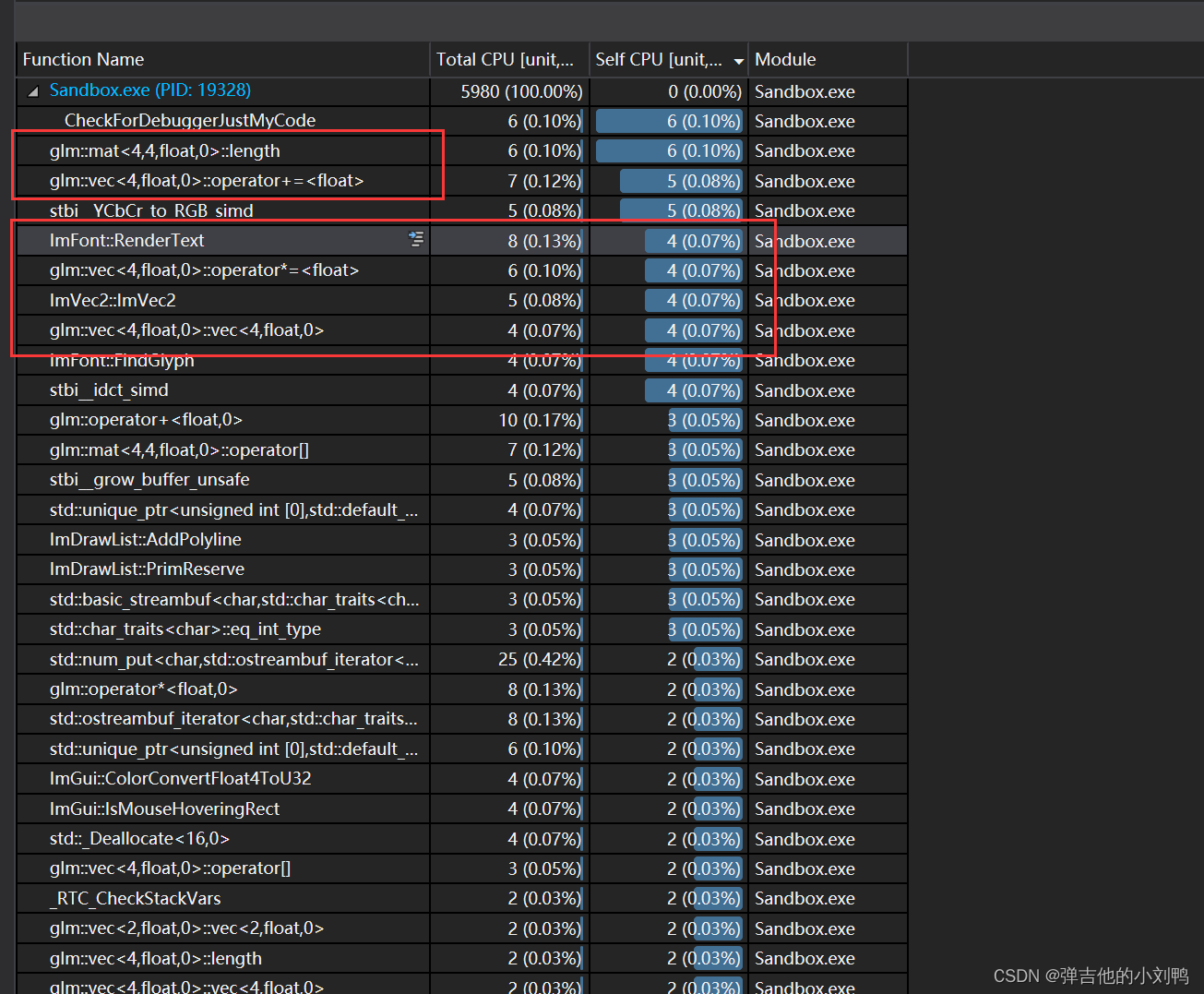1204x994 pixels.
Task: Click Total CPU value 25 (0.42%)
Action: pyautogui.click(x=540, y=659)
